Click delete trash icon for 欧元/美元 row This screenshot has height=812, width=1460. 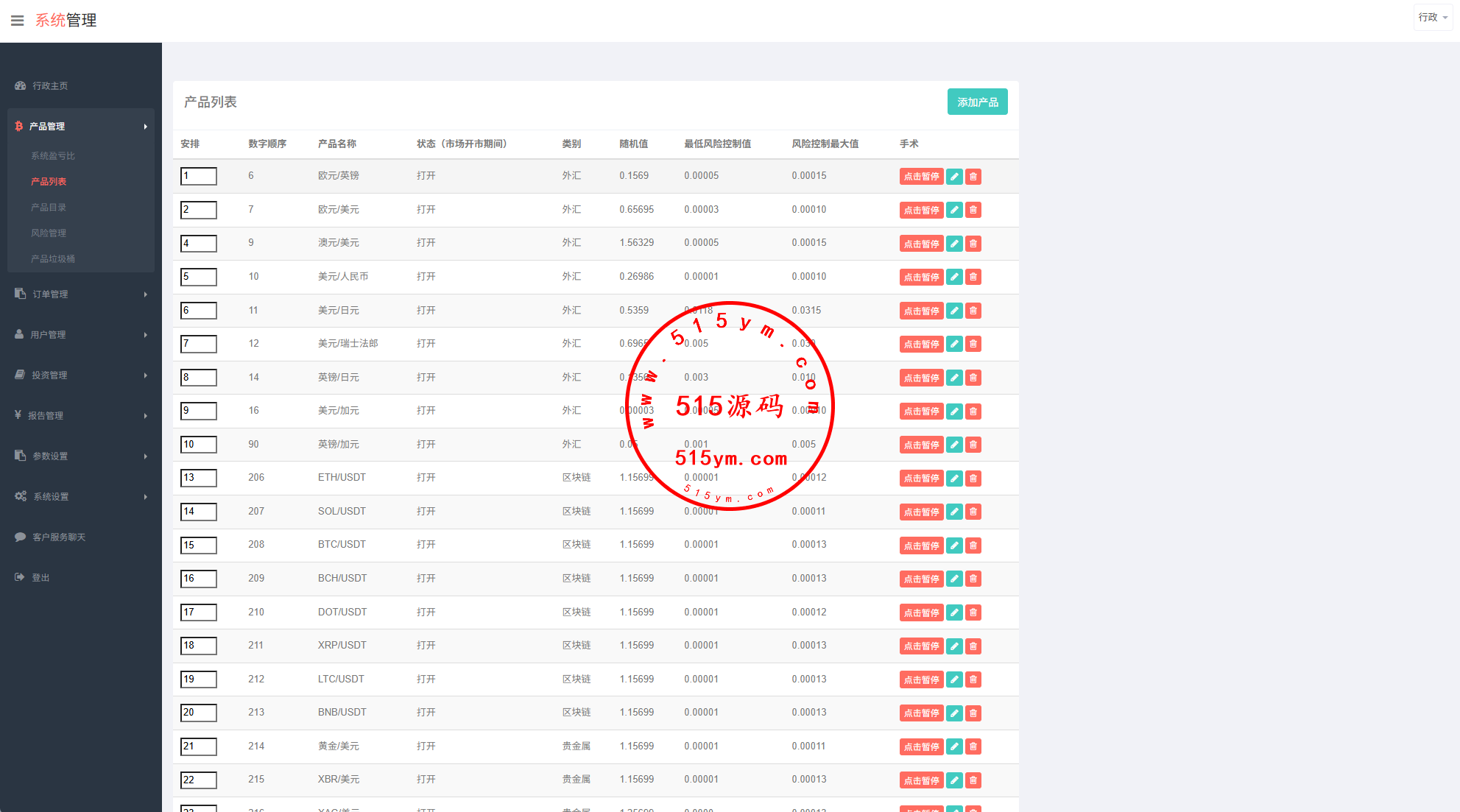pos(973,210)
